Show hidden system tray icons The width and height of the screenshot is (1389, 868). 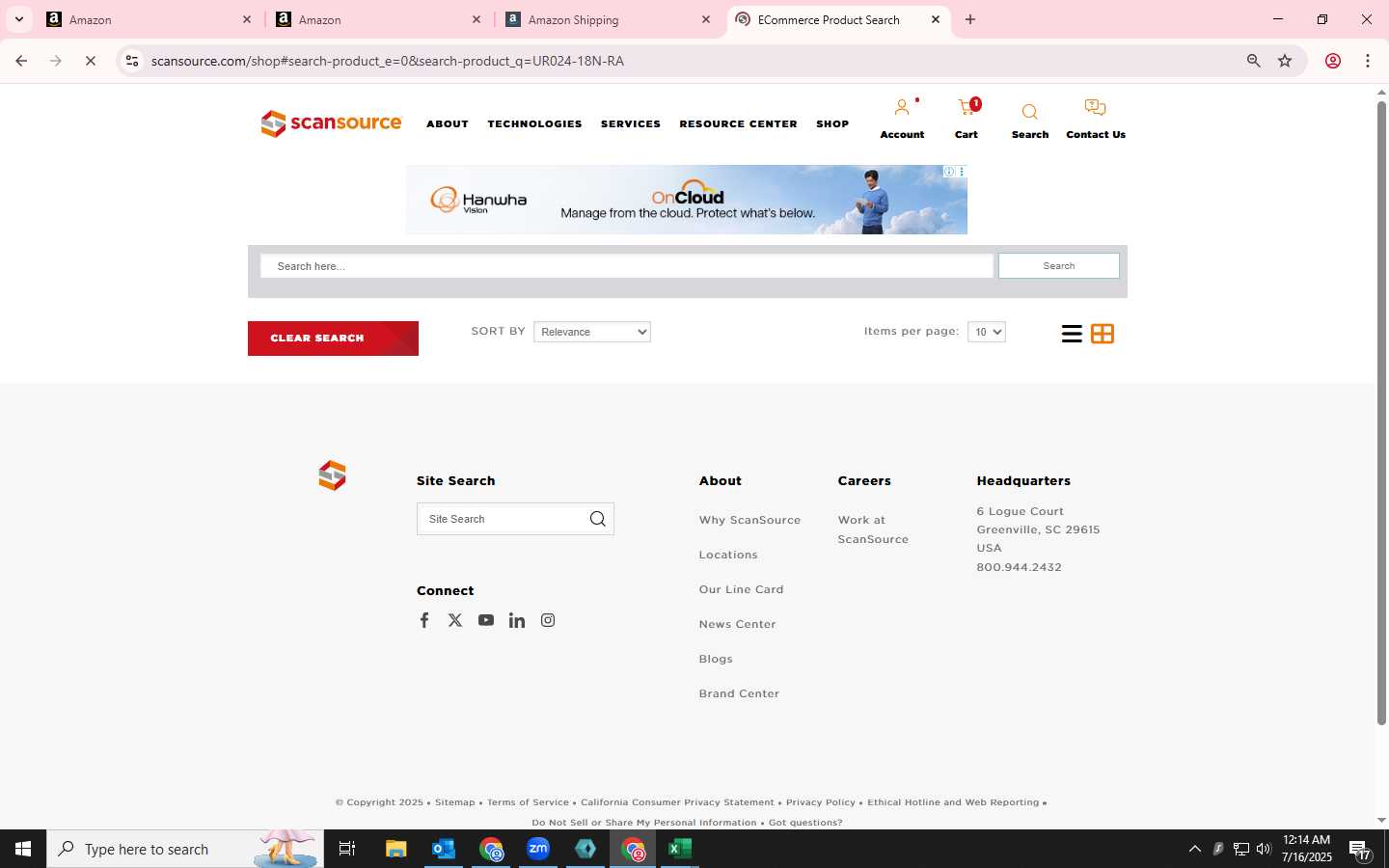(1194, 849)
